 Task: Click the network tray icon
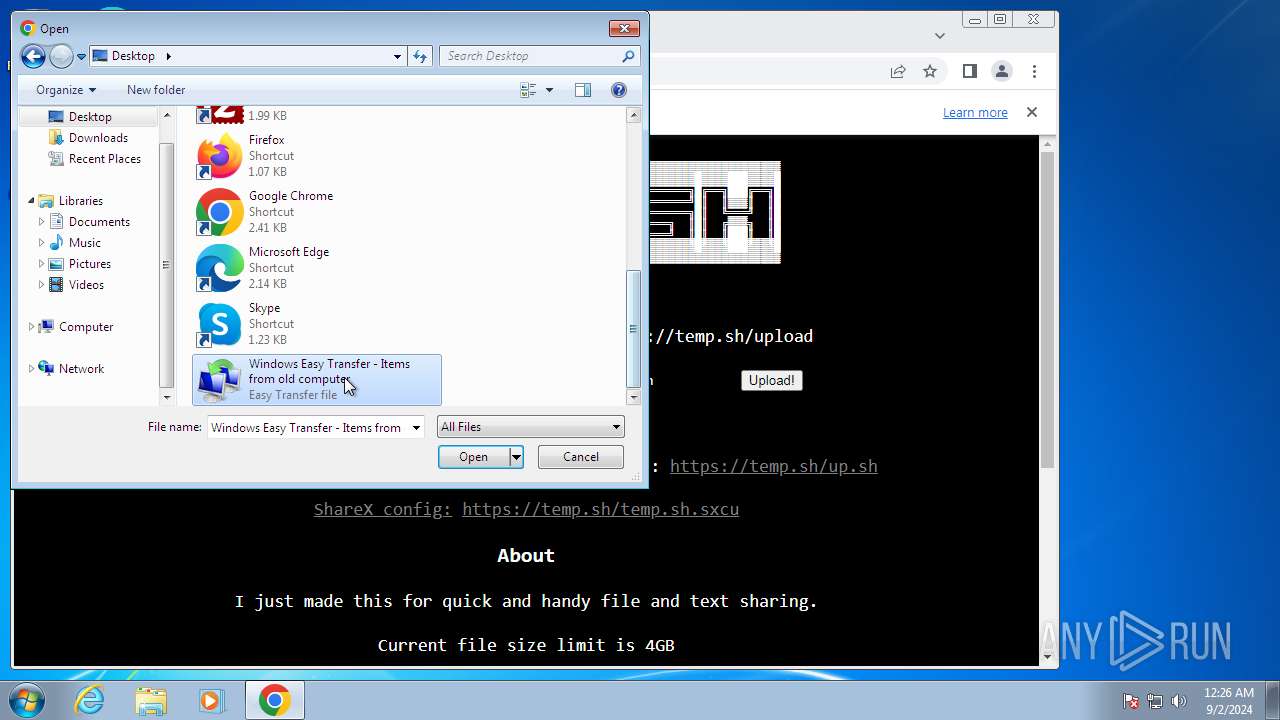point(1155,701)
